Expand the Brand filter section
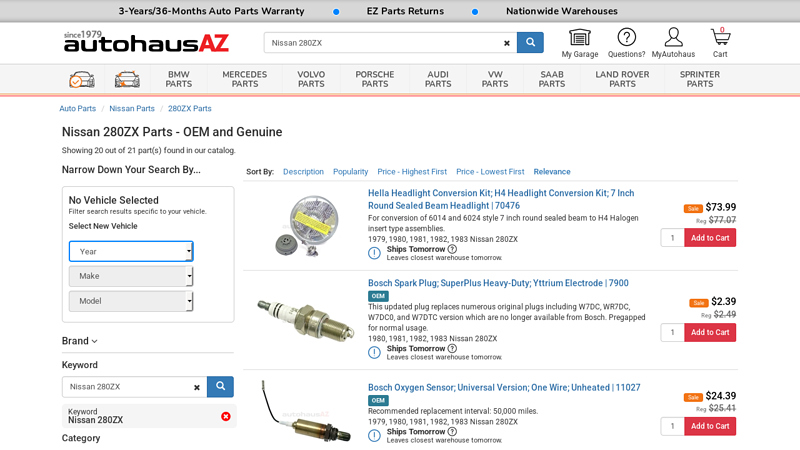The image size is (800, 450). (x=80, y=341)
